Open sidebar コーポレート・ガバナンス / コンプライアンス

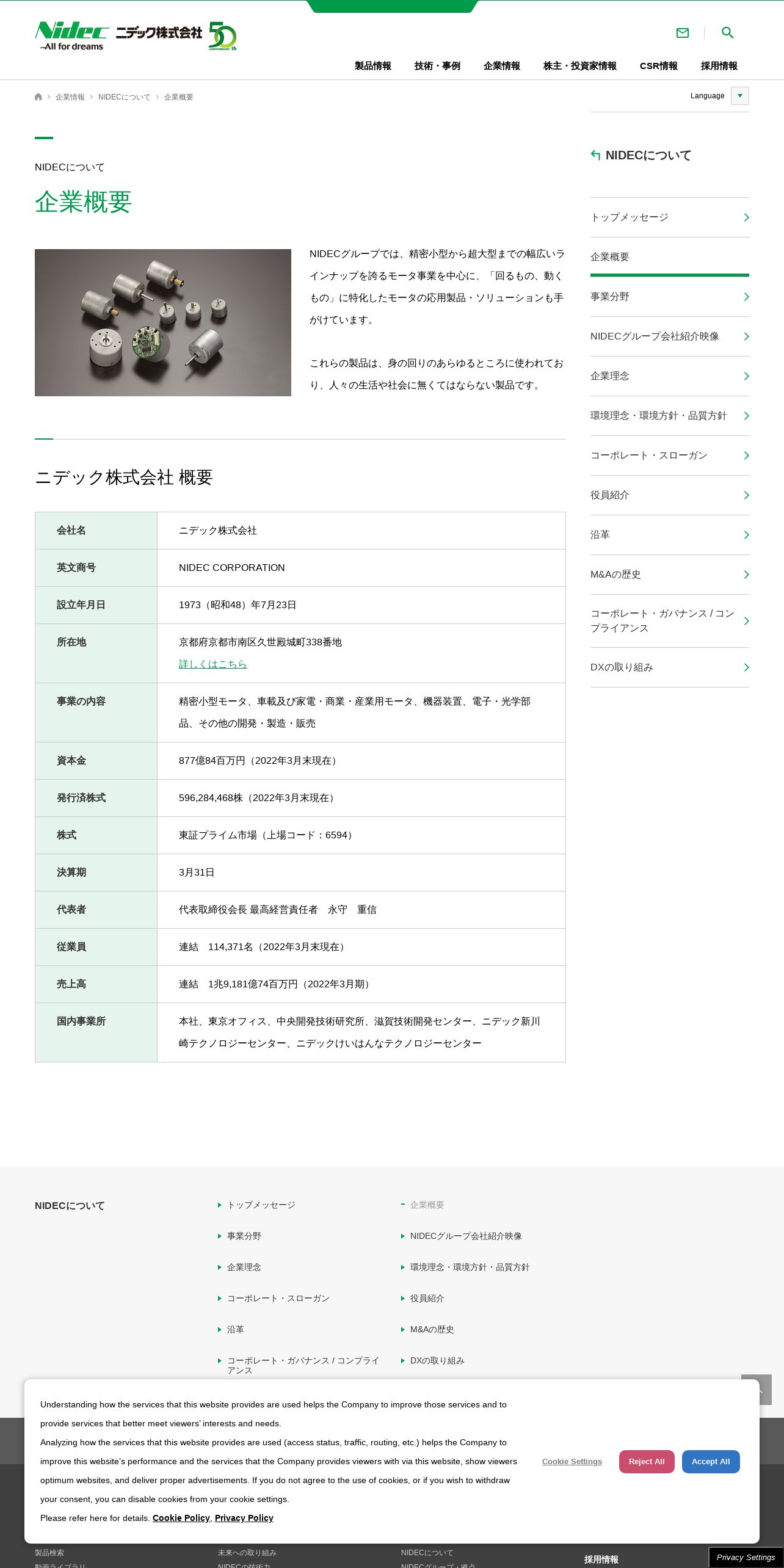tap(670, 621)
